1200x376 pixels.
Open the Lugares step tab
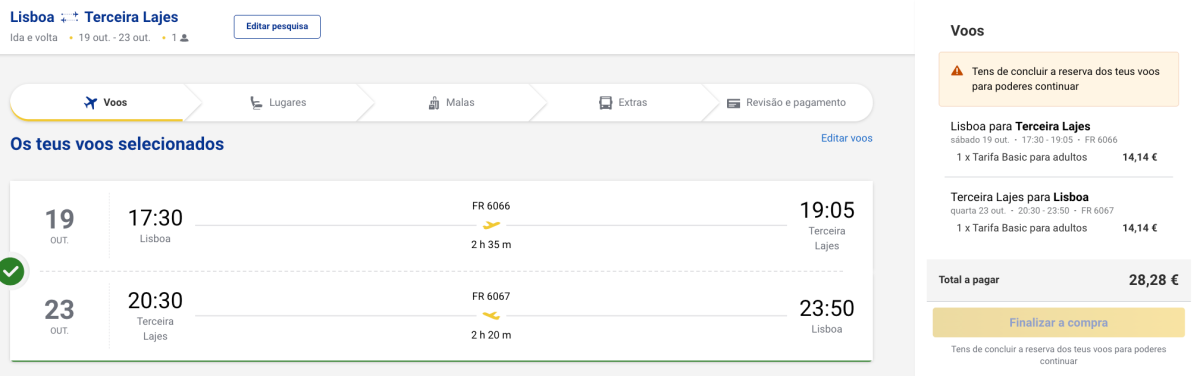coord(278,103)
